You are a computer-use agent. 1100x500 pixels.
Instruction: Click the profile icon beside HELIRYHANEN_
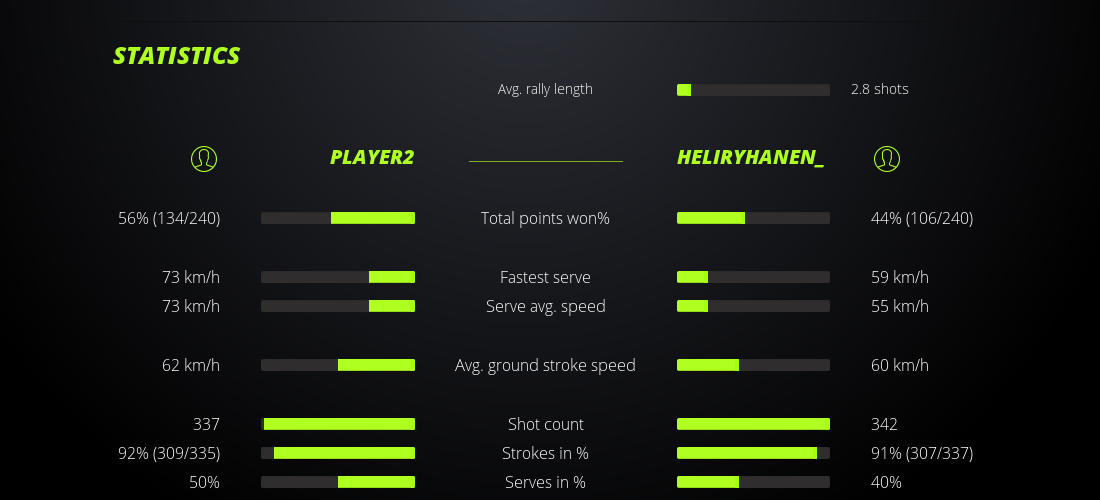pos(886,158)
